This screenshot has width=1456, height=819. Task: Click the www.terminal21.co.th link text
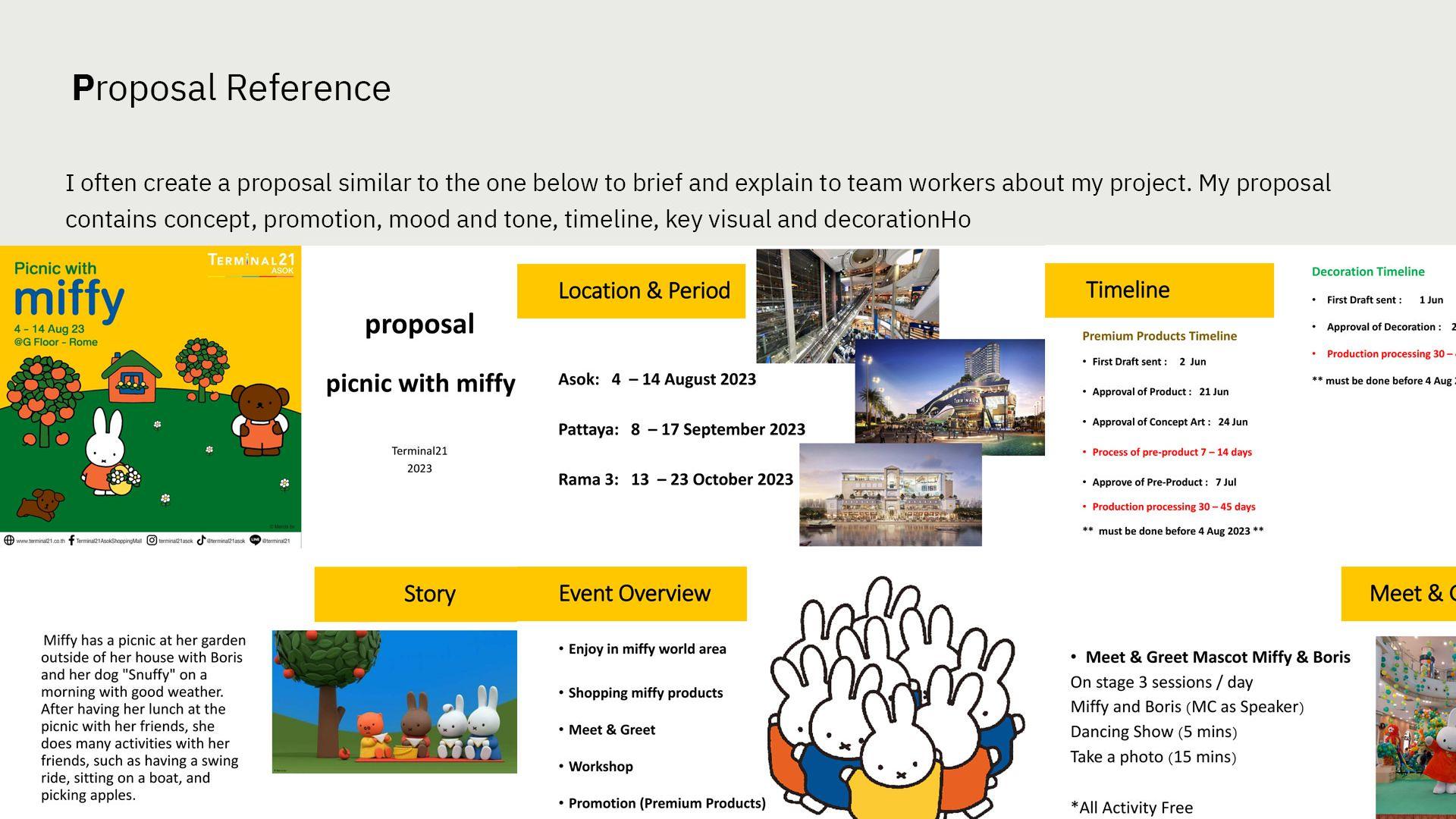coord(40,541)
